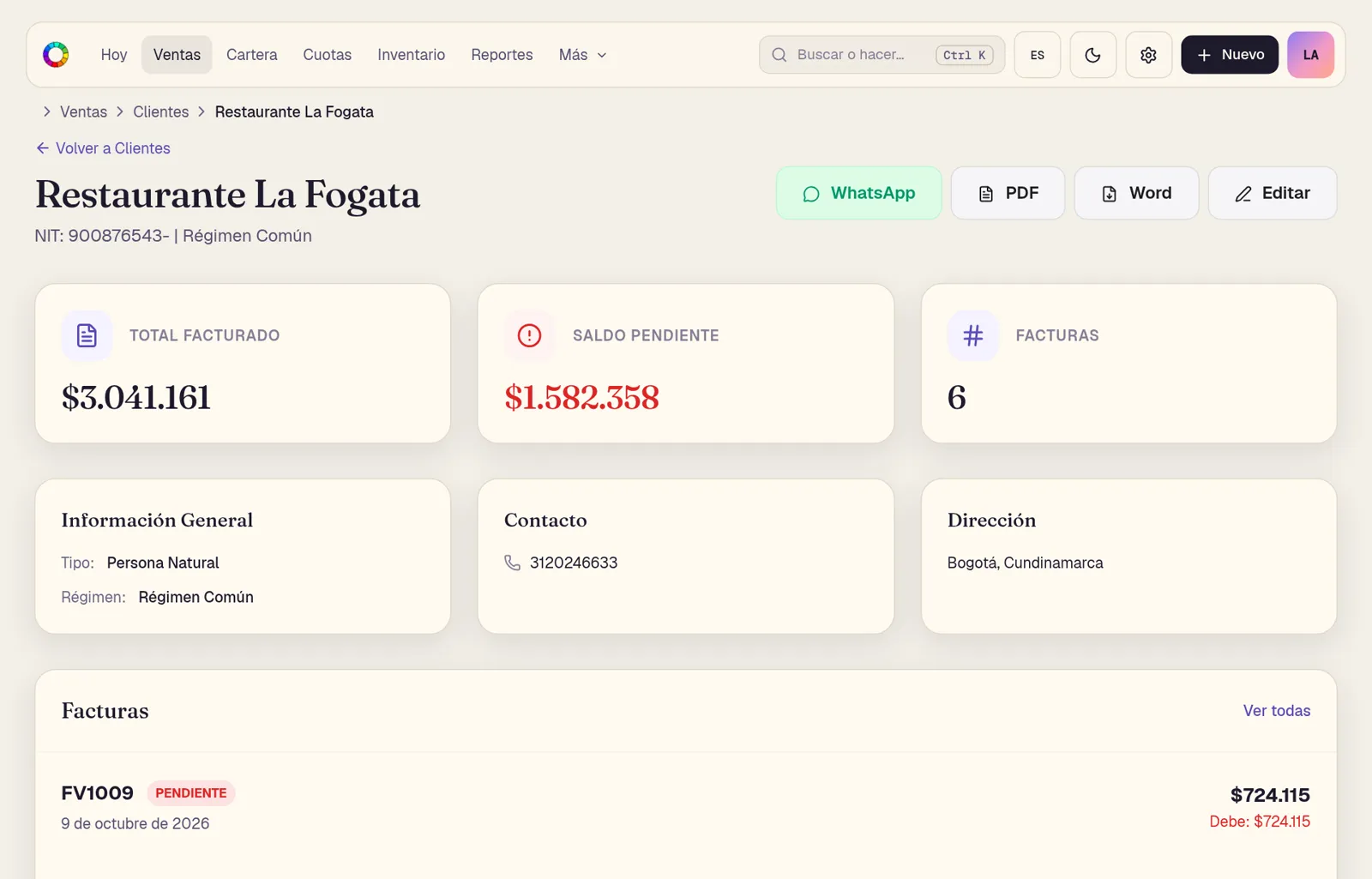Viewport: 1372px width, 879px height.
Task: Click the Ctrl K shortcut badge
Action: (x=964, y=55)
